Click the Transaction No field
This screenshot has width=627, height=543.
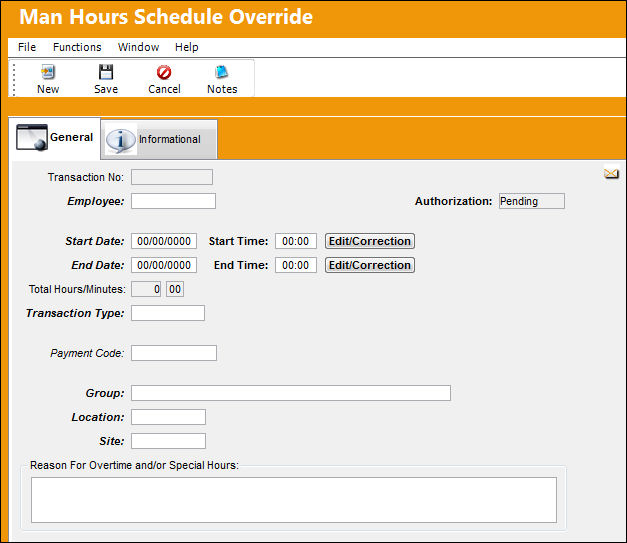pos(172,177)
